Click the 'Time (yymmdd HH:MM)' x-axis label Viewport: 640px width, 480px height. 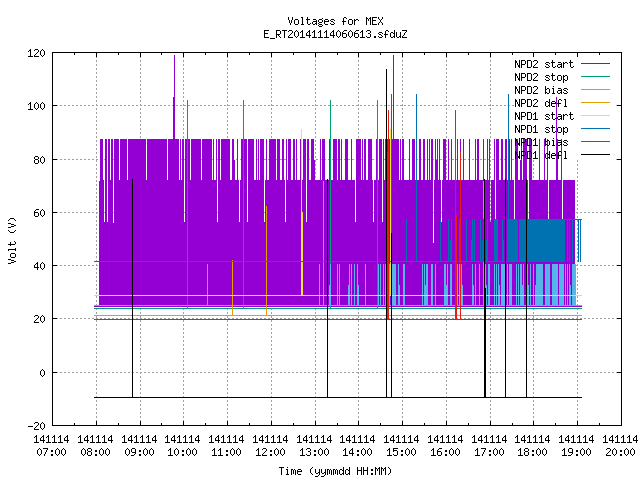pos(335,471)
